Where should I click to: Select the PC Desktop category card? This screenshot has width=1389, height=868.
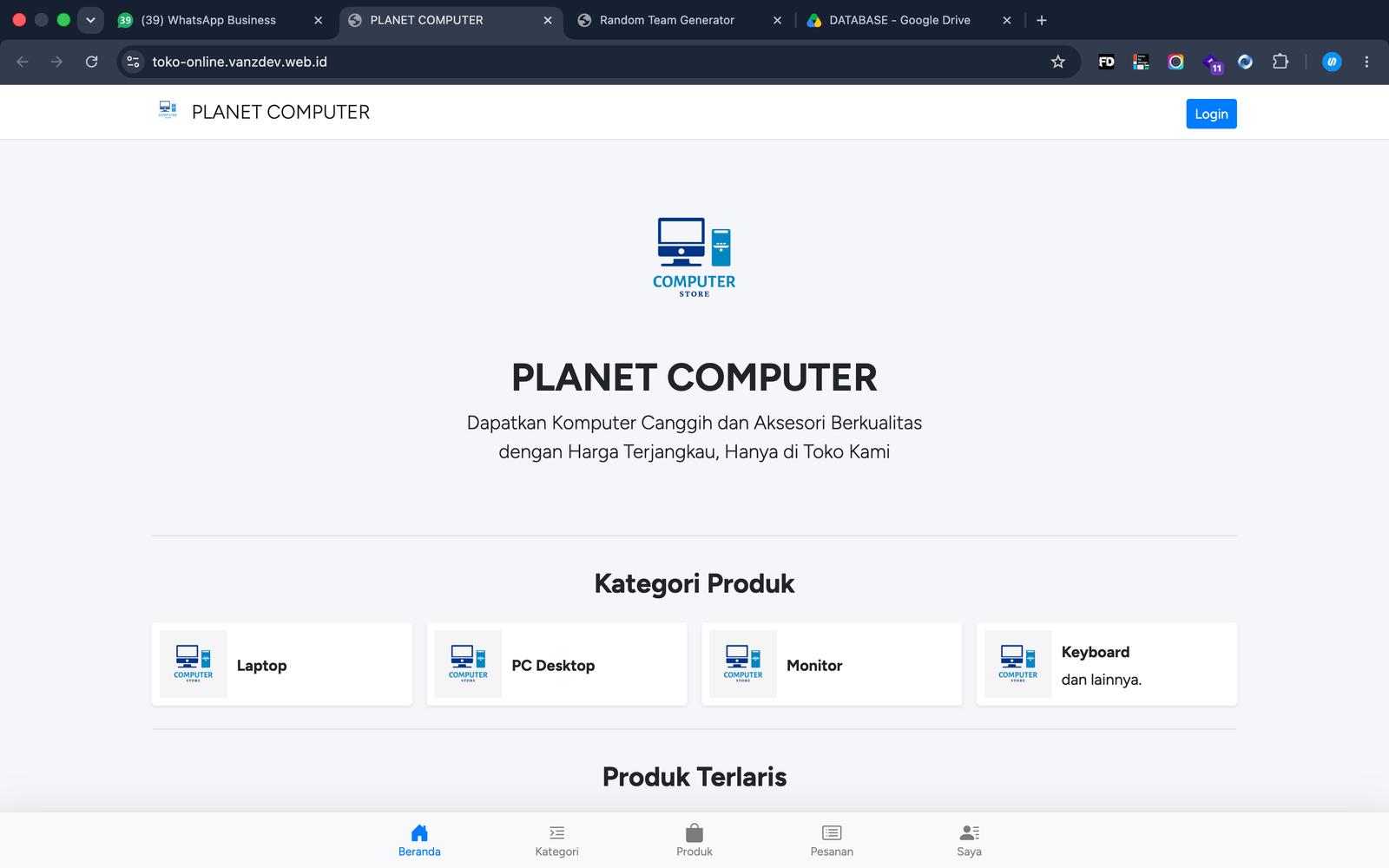556,664
